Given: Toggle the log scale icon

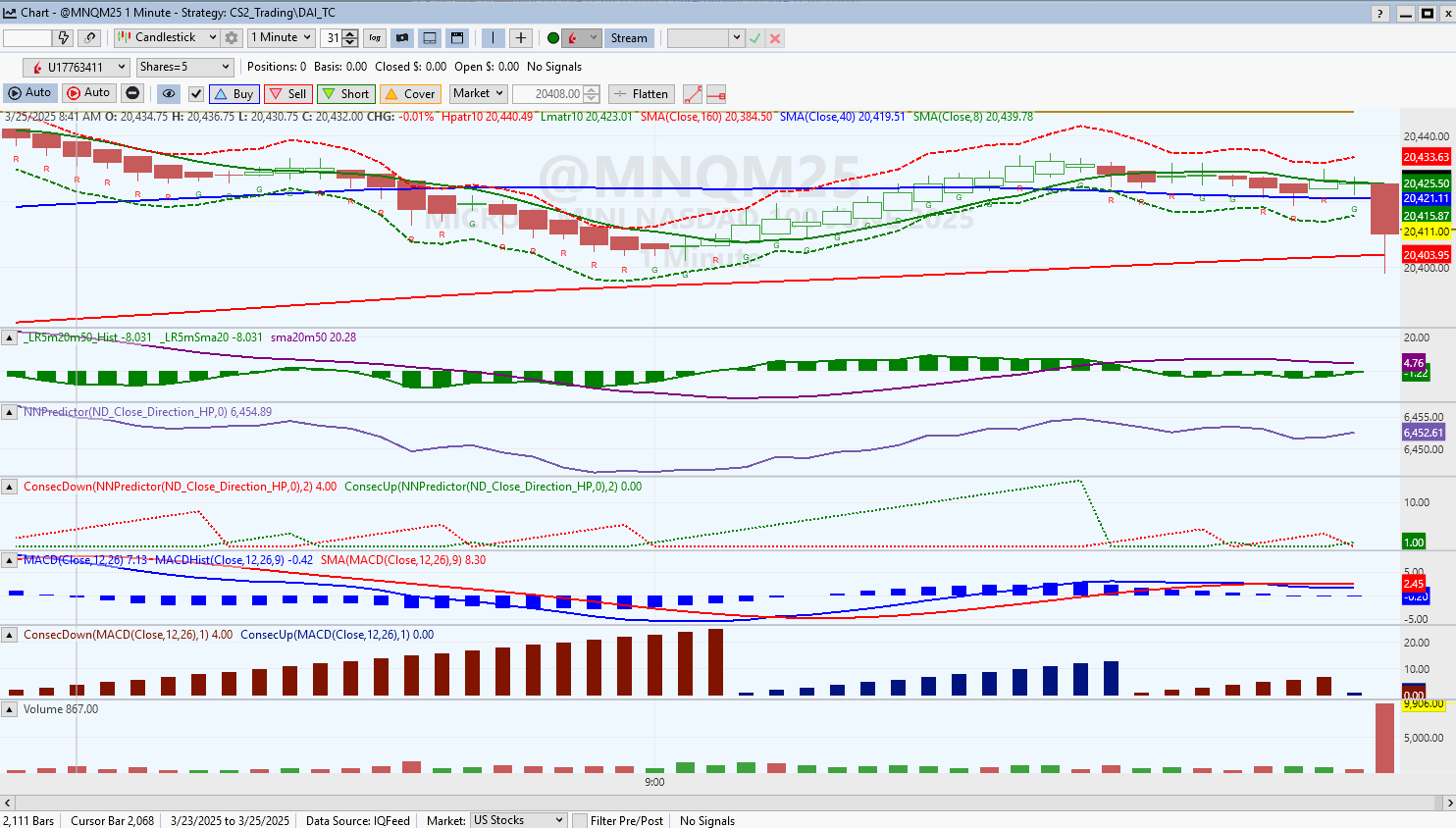Looking at the screenshot, I should pos(375,38).
